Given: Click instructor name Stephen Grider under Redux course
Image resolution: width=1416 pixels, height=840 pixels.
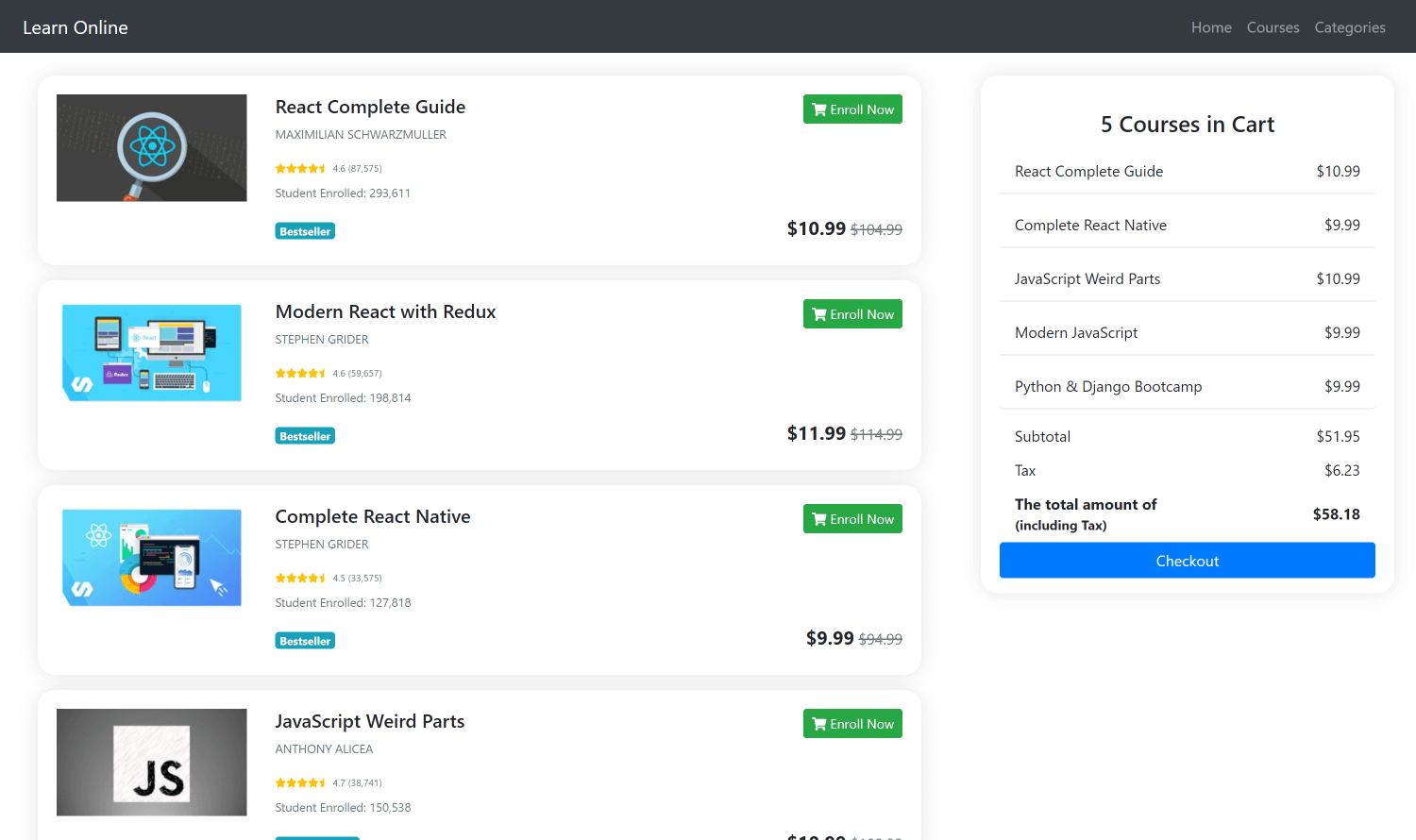Looking at the screenshot, I should click(322, 340).
